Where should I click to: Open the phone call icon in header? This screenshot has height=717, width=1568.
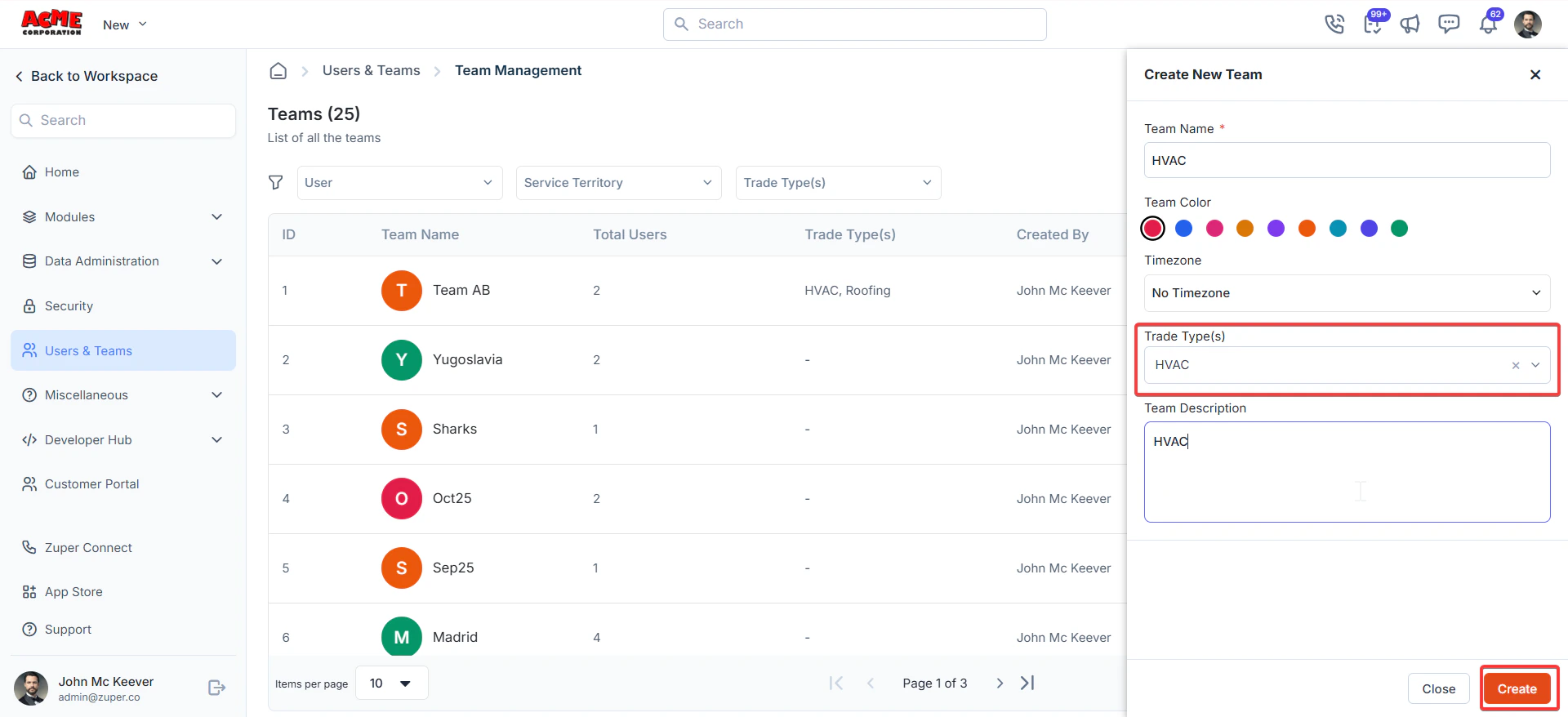(1334, 24)
